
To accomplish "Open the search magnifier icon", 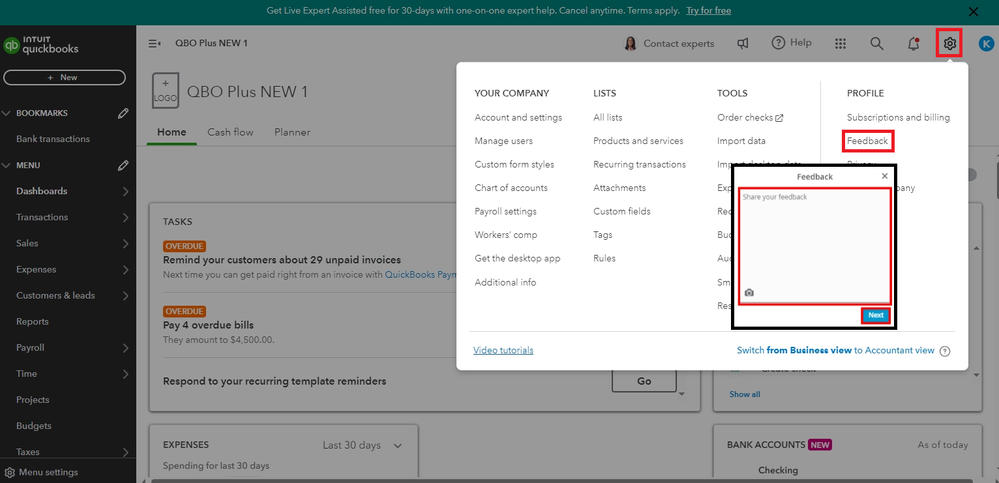I will 877,43.
